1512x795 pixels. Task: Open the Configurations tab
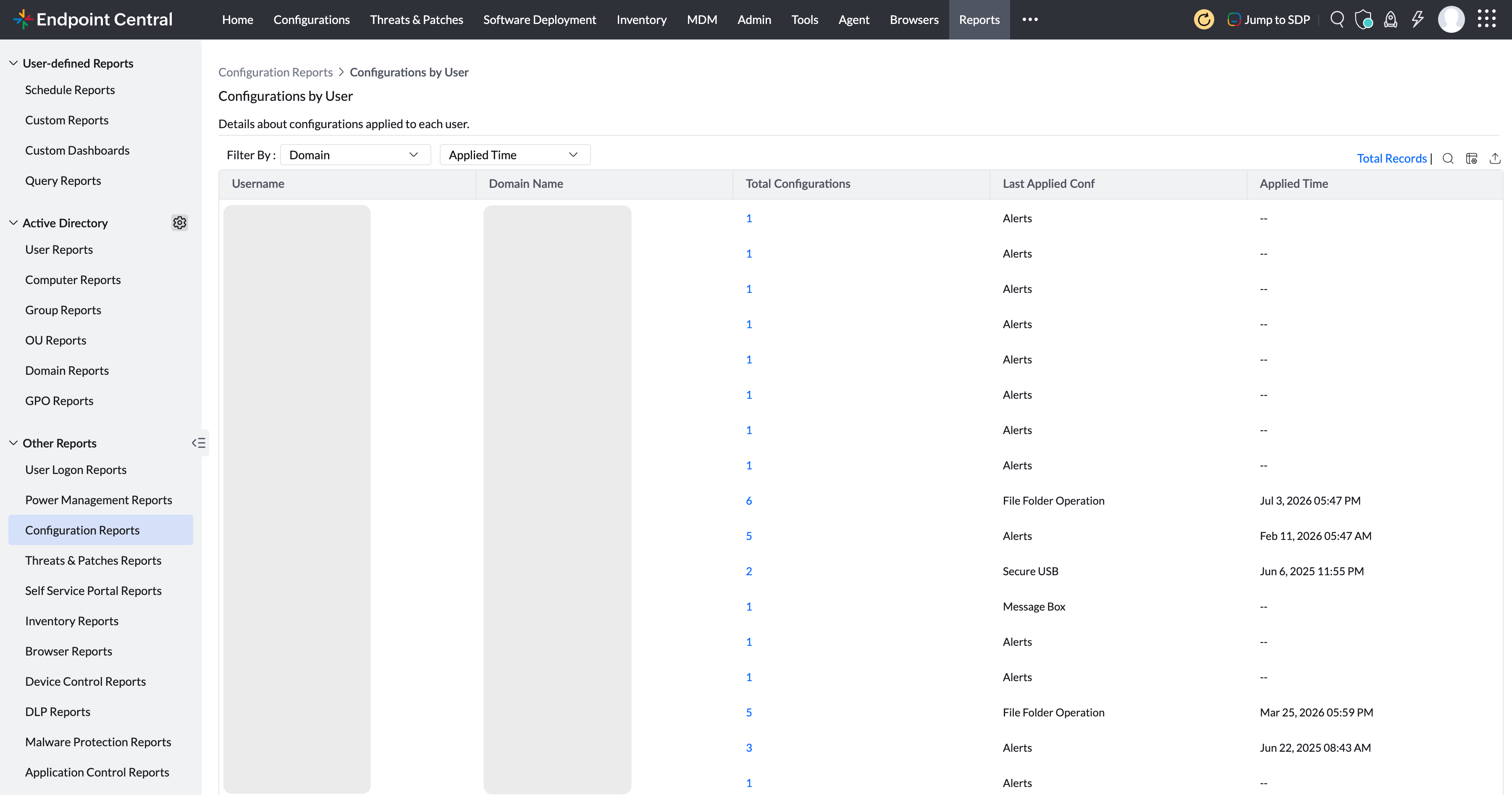click(312, 19)
